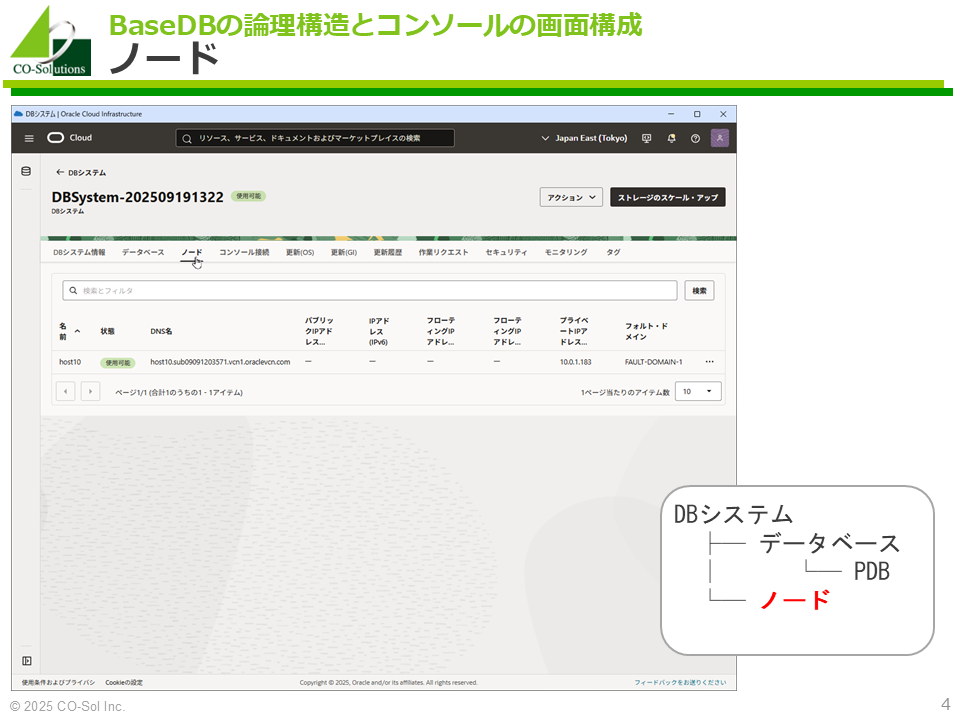Screen dimensions: 960x720
Task: Go to the previous page arrow
Action: point(66,391)
